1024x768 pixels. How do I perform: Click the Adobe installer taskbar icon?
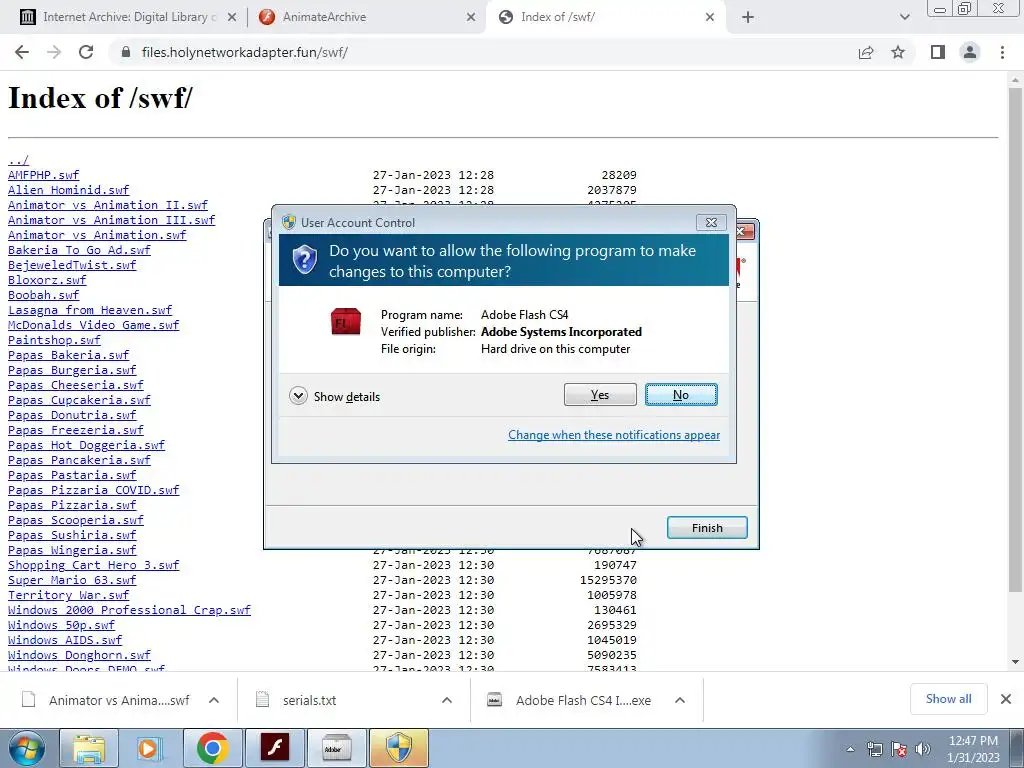click(336, 748)
